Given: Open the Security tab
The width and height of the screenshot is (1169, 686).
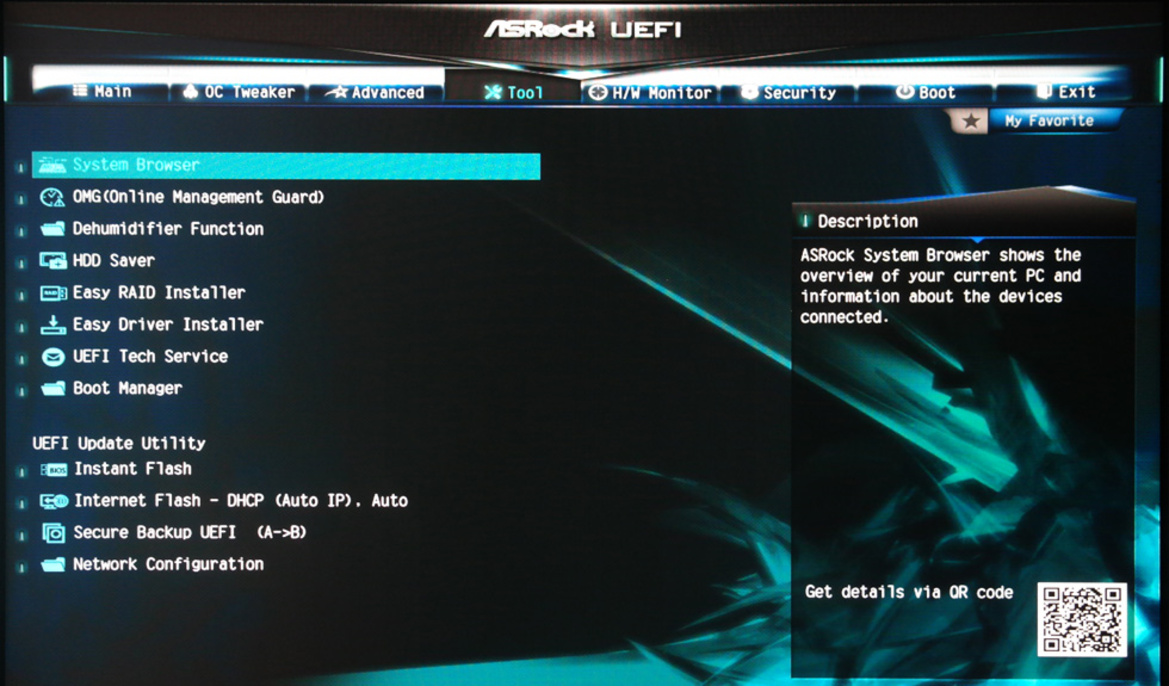Looking at the screenshot, I should click(x=789, y=92).
